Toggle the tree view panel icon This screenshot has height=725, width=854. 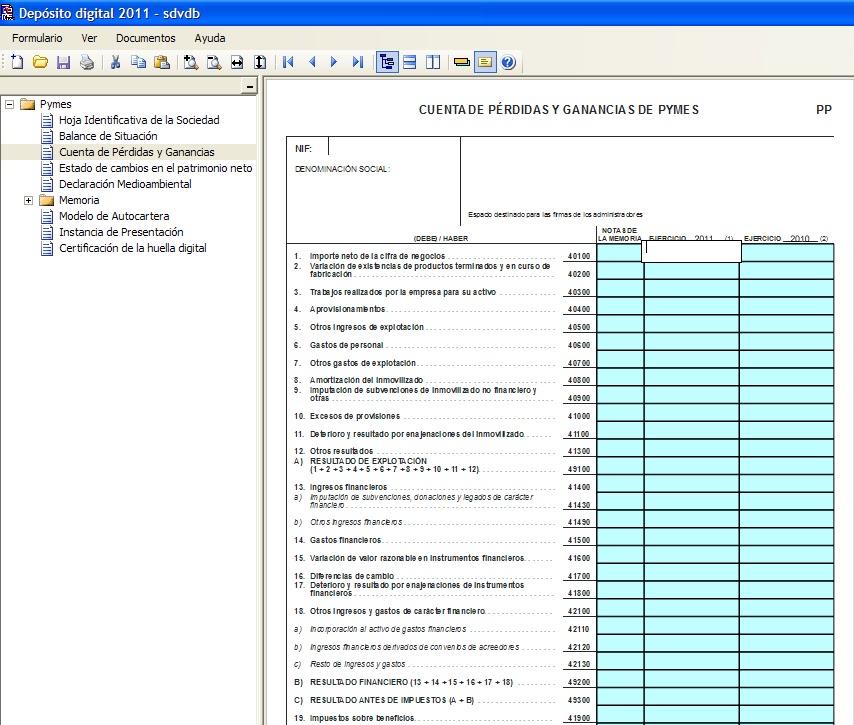[x=387, y=62]
